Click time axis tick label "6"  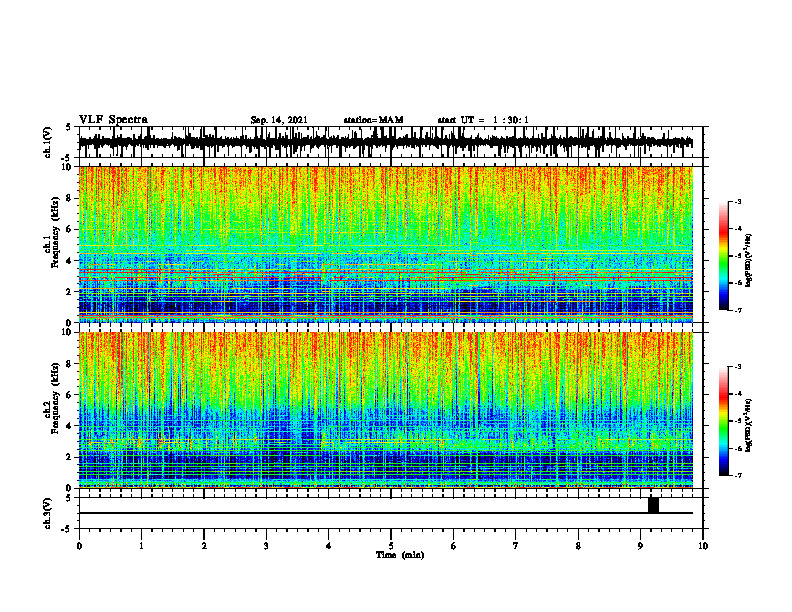[x=454, y=546]
